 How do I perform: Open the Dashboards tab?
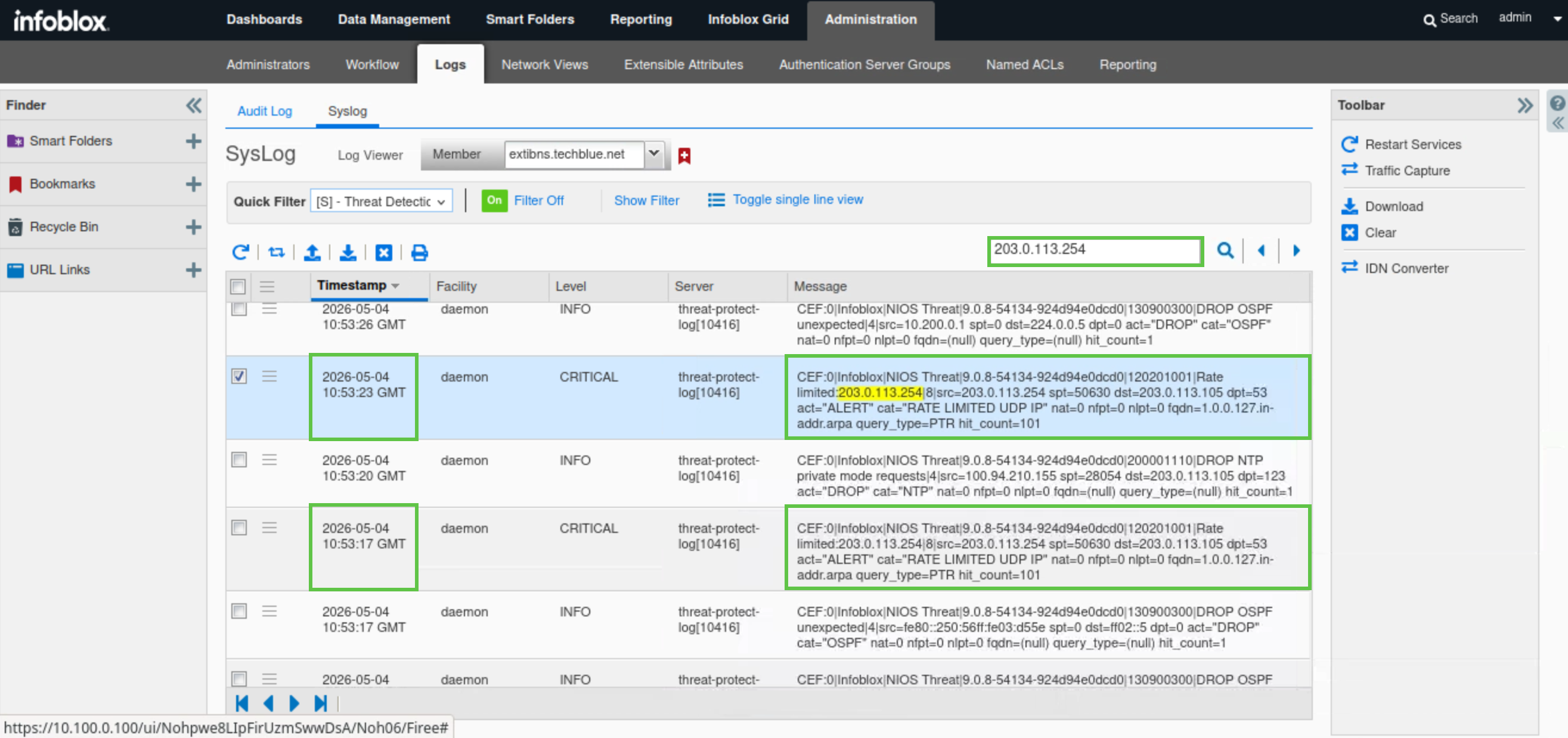264,20
